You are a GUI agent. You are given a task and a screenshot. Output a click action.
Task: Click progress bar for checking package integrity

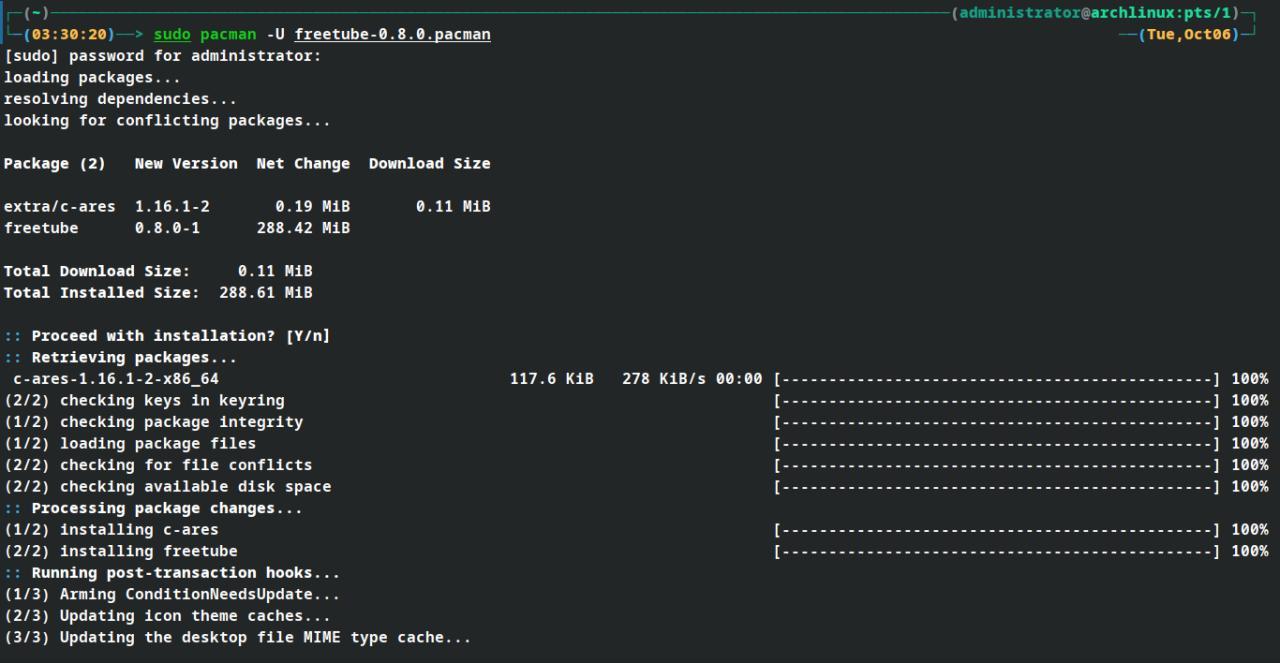coord(997,422)
